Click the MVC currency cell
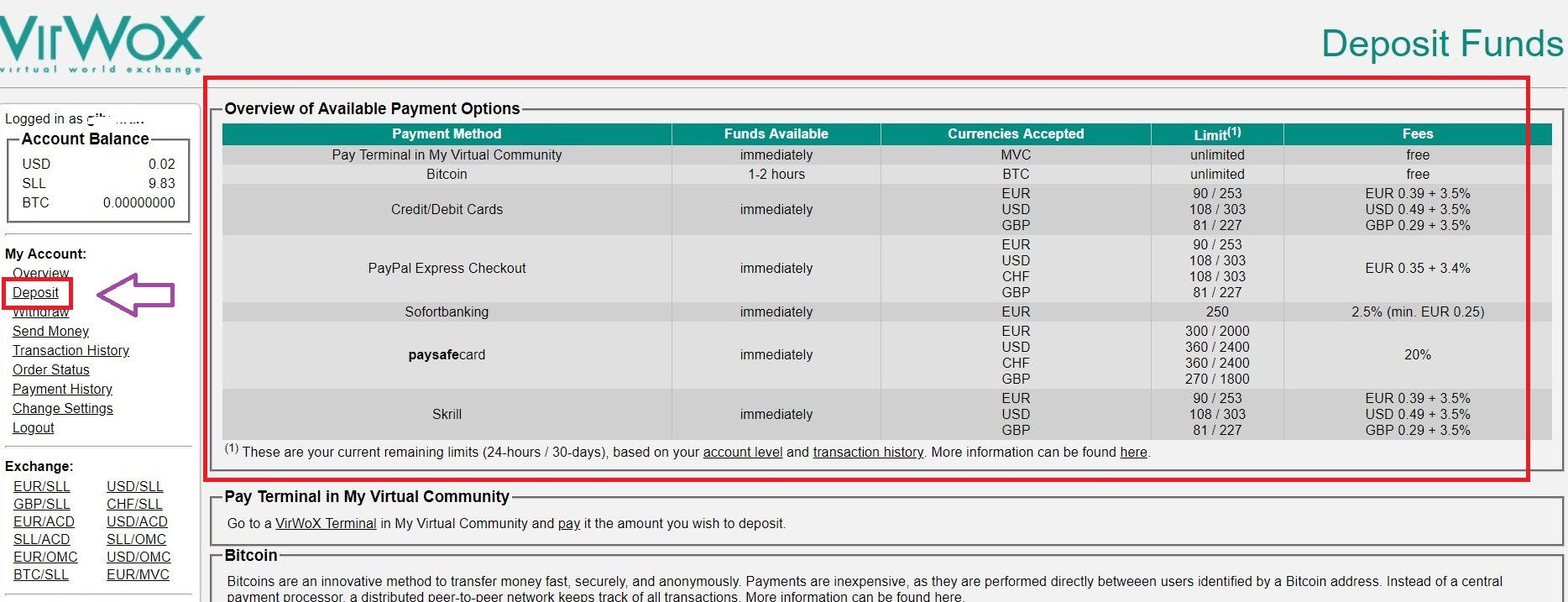This screenshot has height=602, width=1568. point(1016,154)
